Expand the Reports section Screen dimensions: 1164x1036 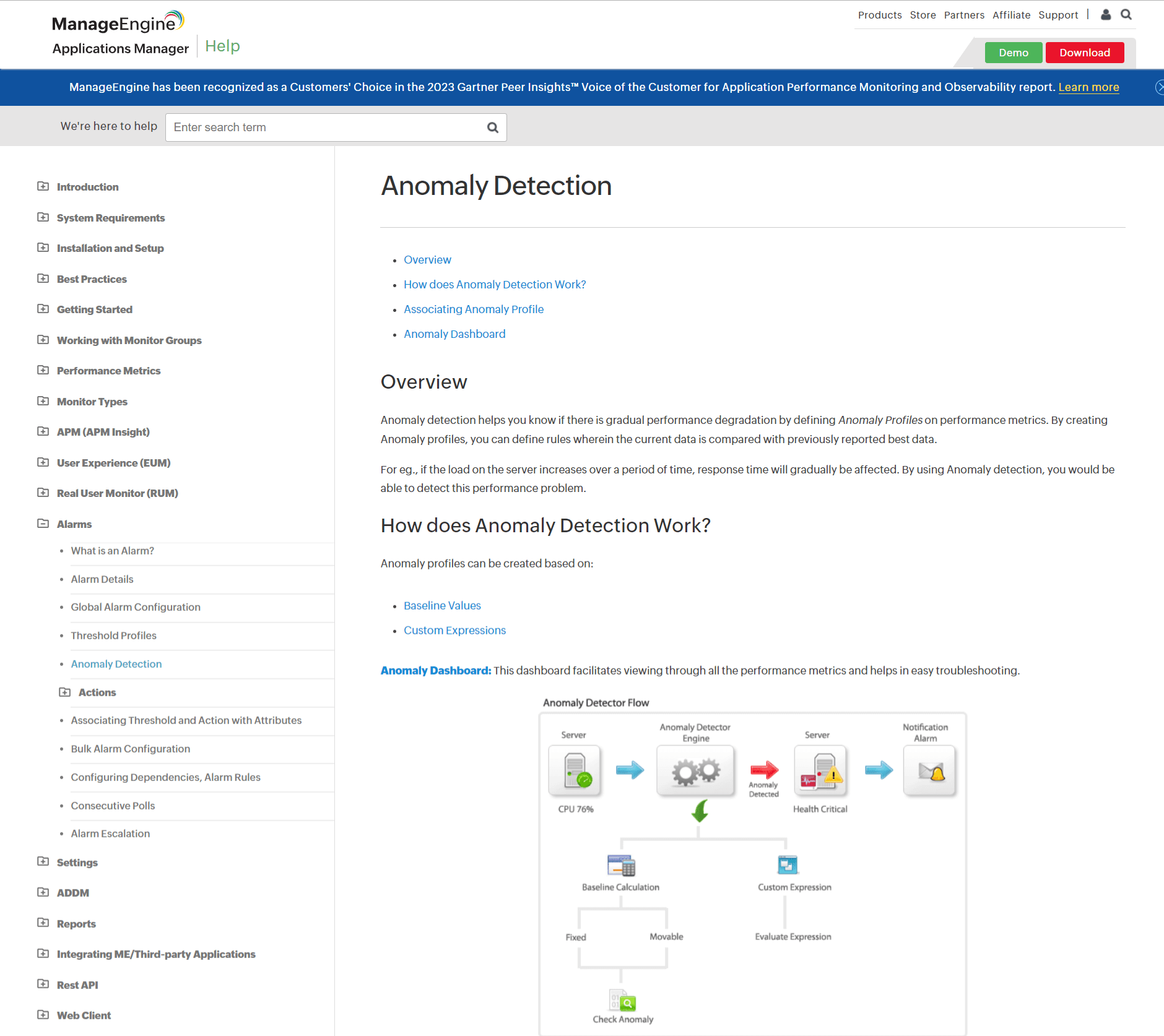click(43, 923)
